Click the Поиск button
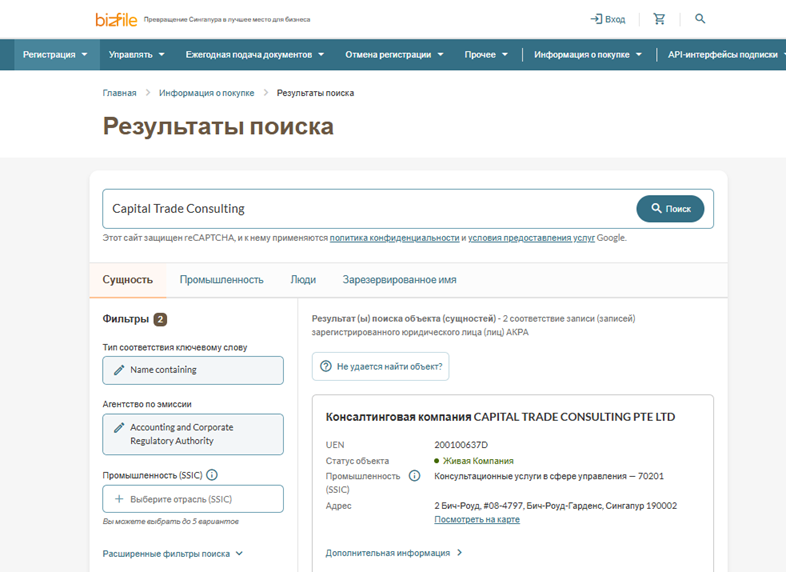786x572 pixels. 670,209
